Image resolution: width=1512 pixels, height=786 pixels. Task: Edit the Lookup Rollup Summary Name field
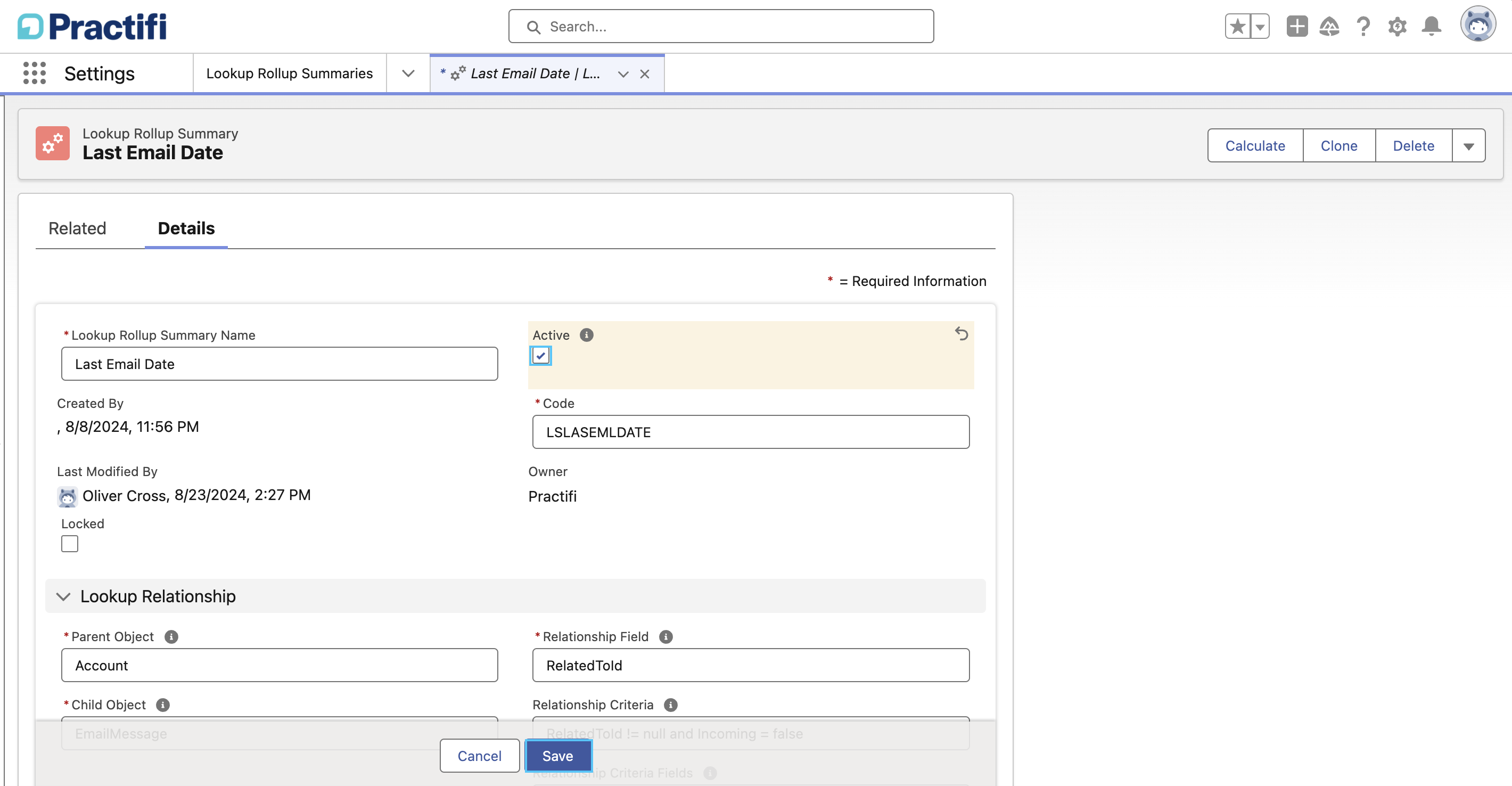280,364
